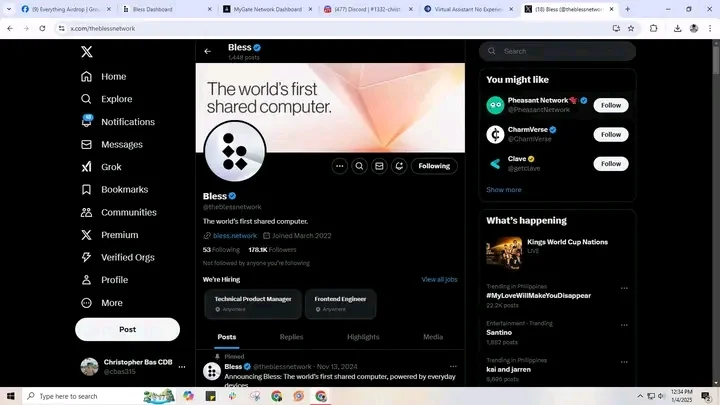Click the More circle icon
Image resolution: width=720 pixels, height=405 pixels.
pos(86,303)
